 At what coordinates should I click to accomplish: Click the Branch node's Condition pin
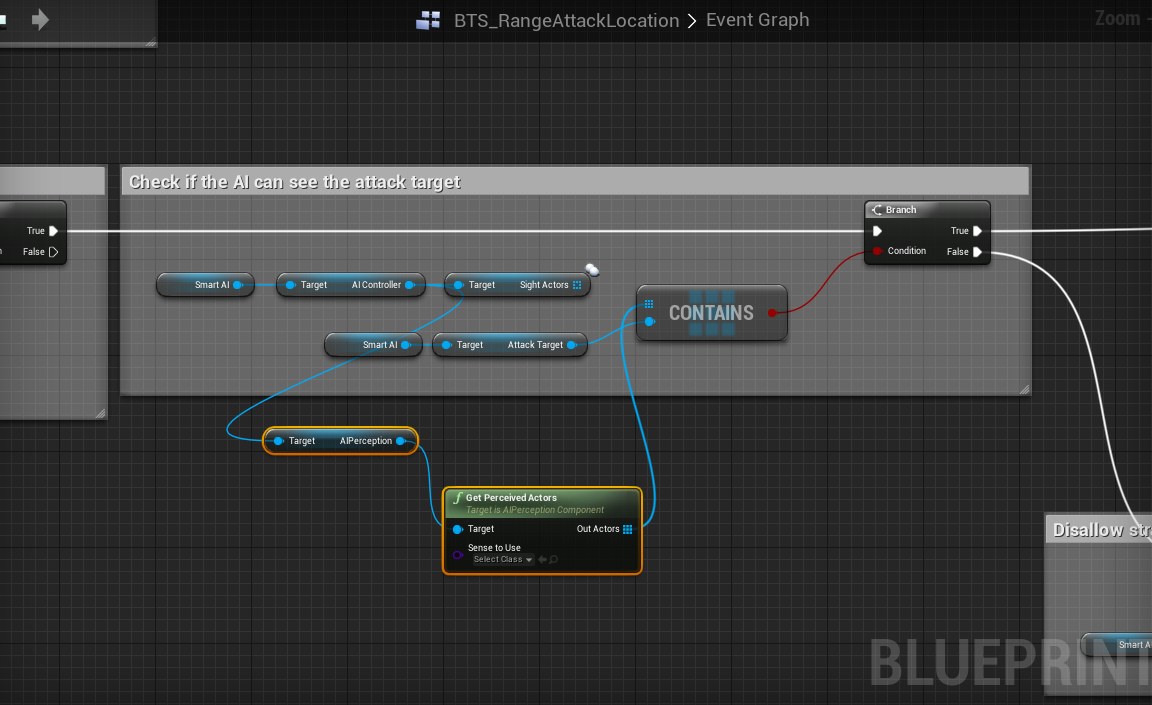877,251
